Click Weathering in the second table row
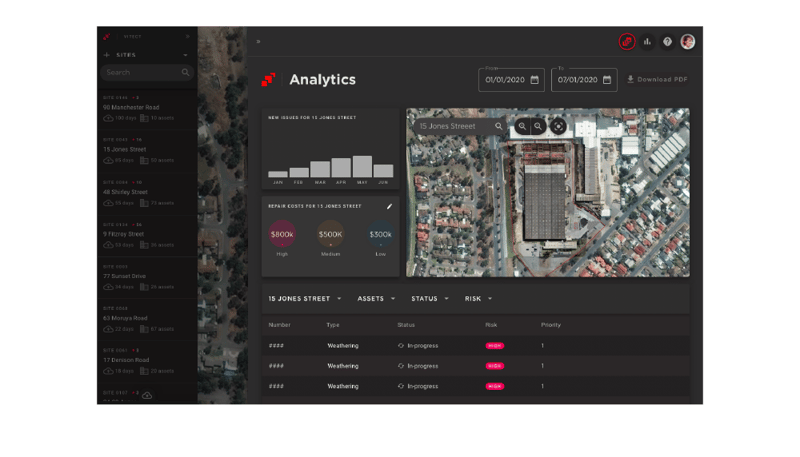The height and width of the screenshot is (457, 800). (343, 366)
